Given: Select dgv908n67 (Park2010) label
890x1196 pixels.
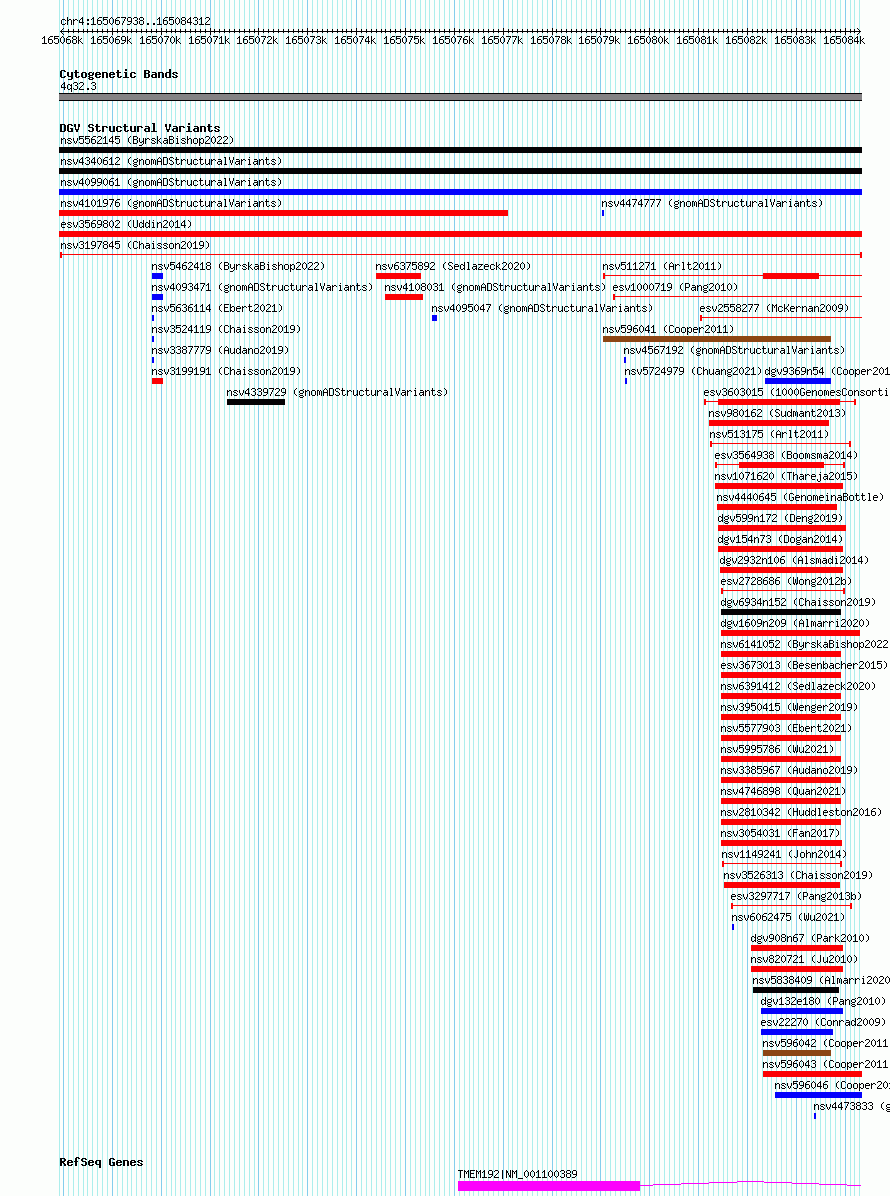Looking at the screenshot, I should point(810,938).
